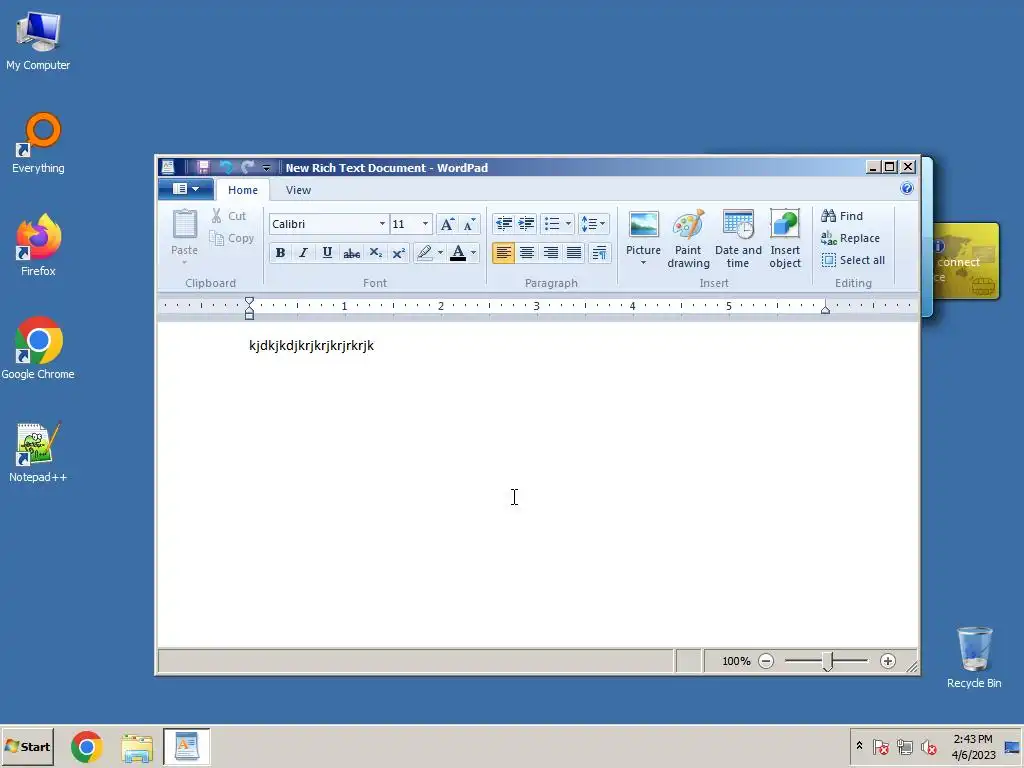Viewport: 1024px width, 768px height.
Task: Toggle subscript formatting
Action: [376, 253]
